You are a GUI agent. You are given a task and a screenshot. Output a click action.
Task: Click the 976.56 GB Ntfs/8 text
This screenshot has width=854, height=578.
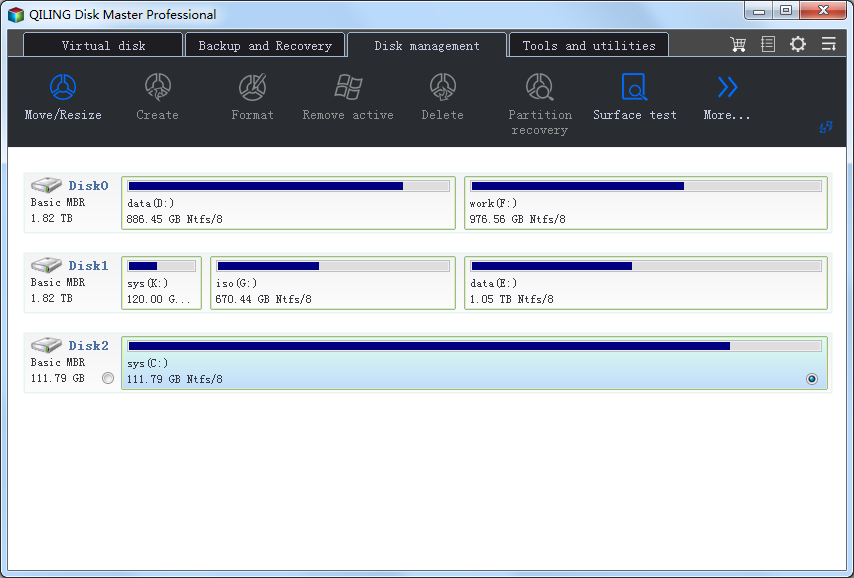tap(517, 219)
